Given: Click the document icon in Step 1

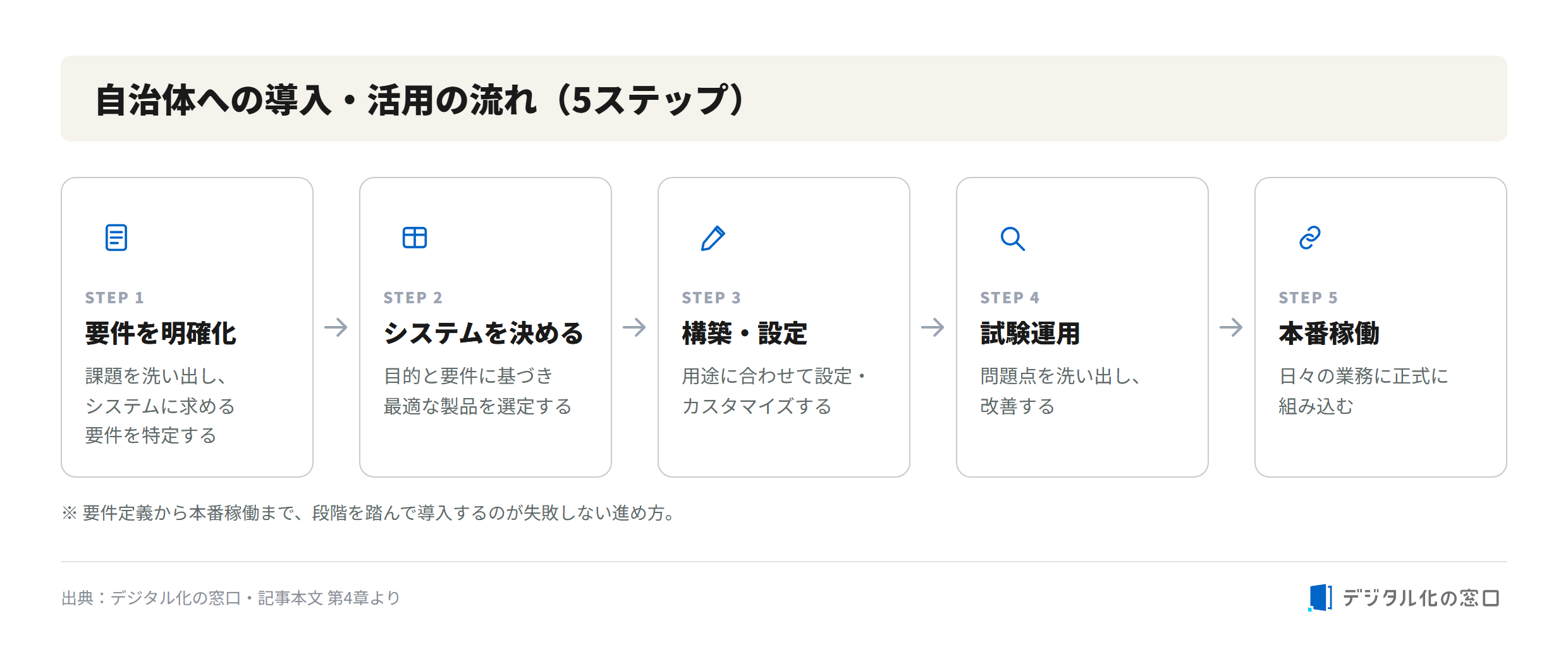Looking at the screenshot, I should (116, 238).
